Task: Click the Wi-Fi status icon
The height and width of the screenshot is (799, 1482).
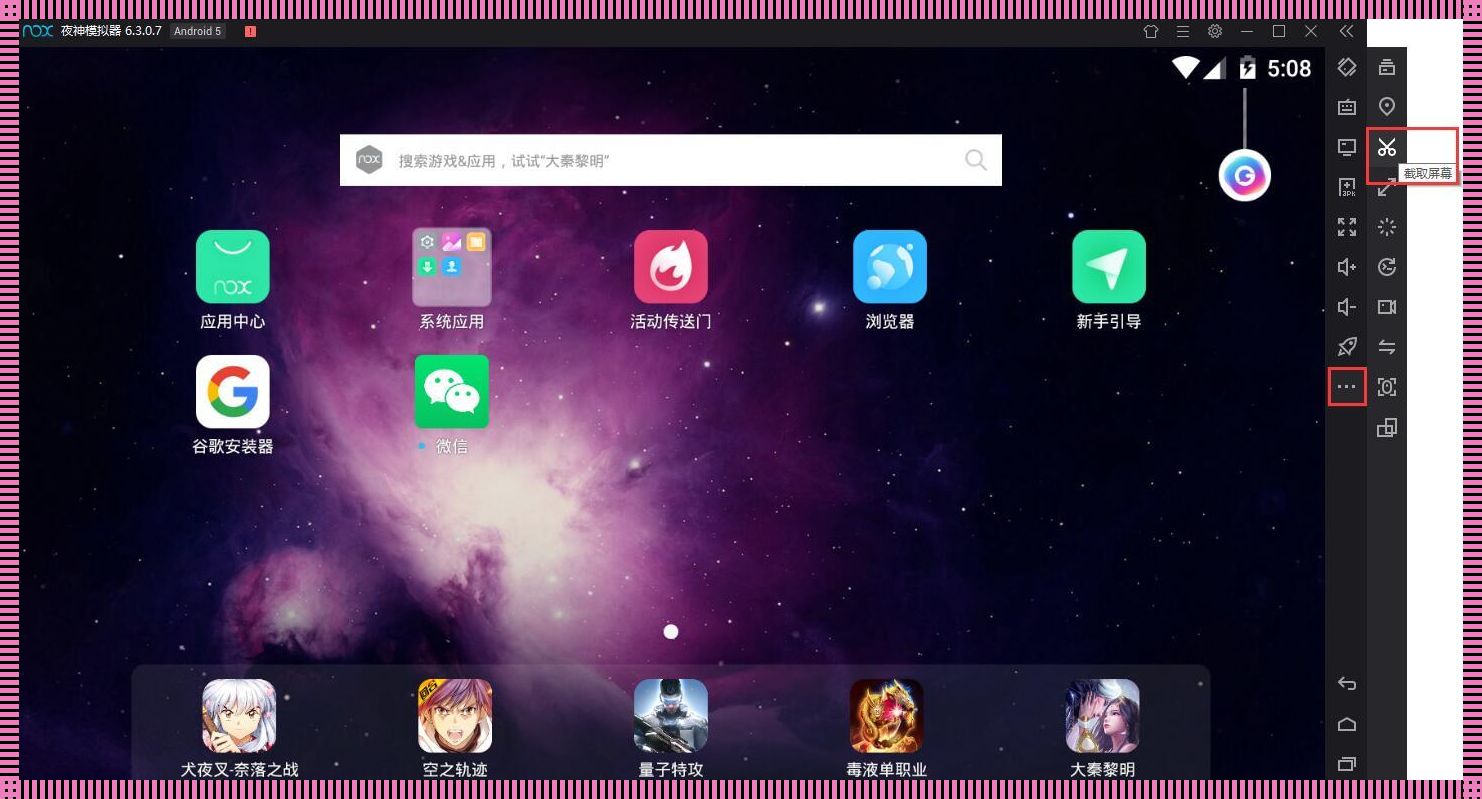Action: tap(1186, 68)
